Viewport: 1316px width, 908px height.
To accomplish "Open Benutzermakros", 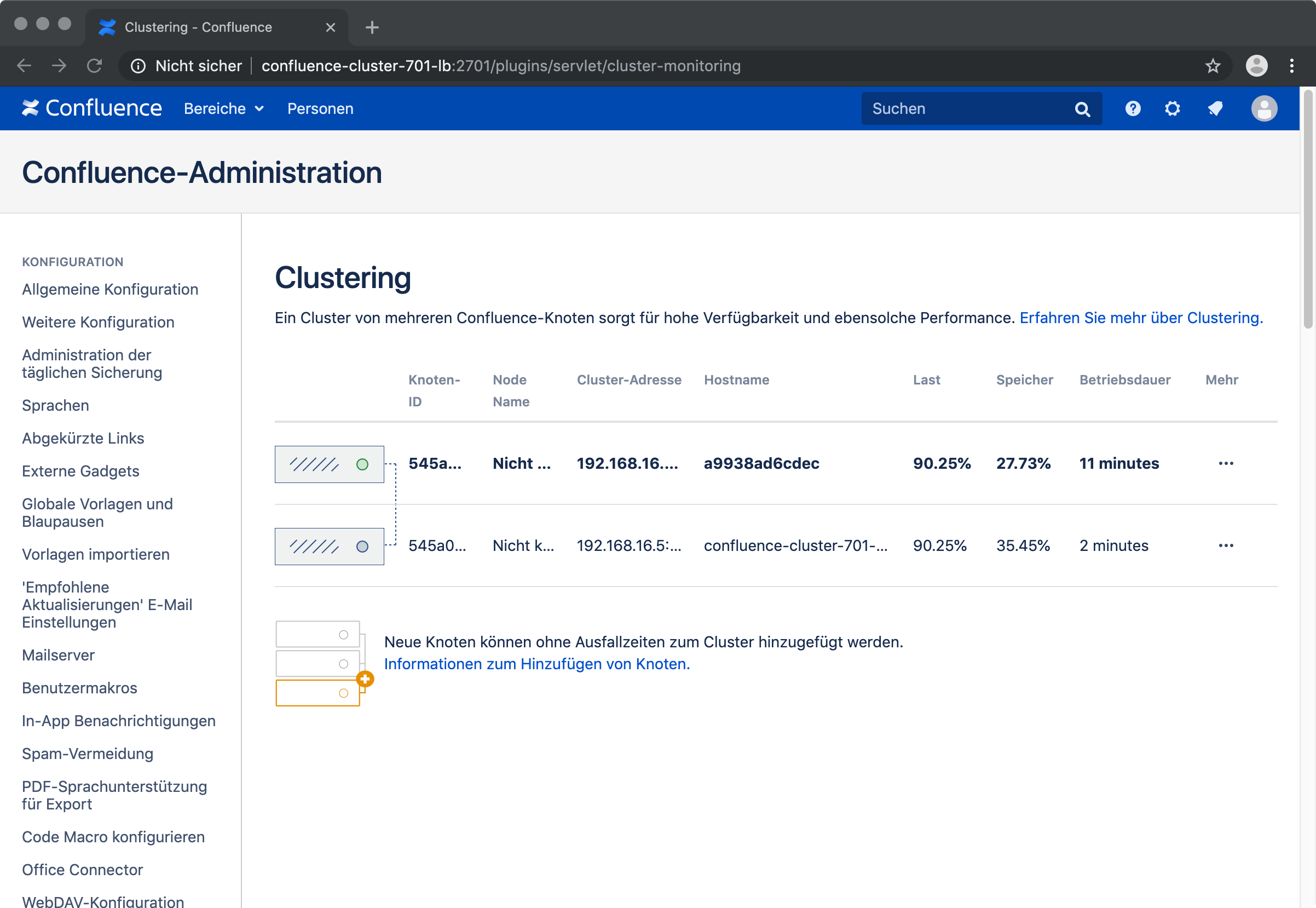I will [x=79, y=688].
